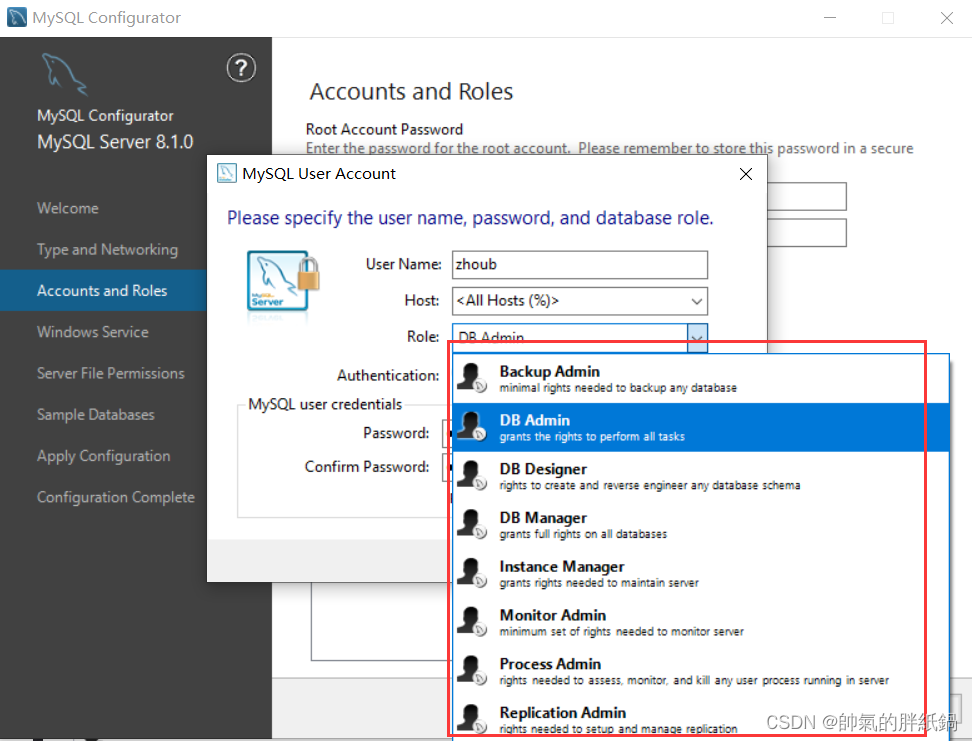
Task: Collapse the Role dropdown arrow
Action: click(697, 338)
